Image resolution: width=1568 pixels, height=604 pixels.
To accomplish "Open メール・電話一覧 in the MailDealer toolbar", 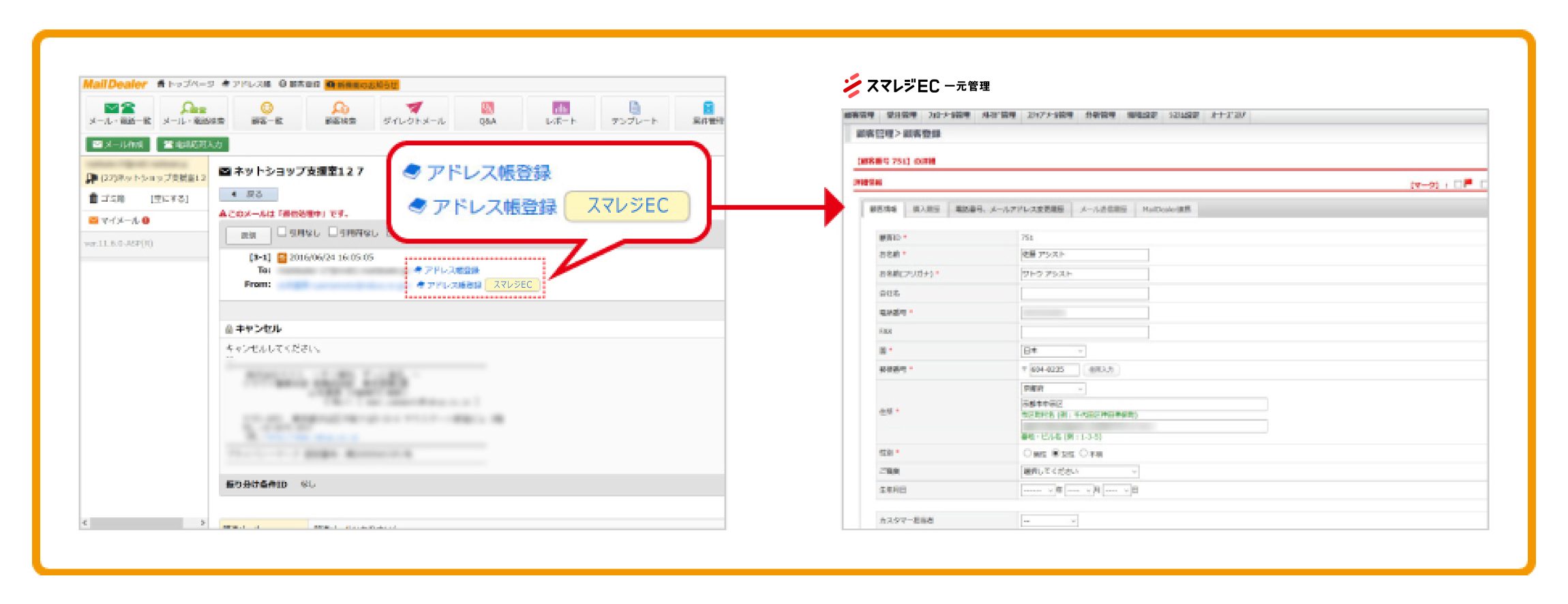I will (120, 113).
